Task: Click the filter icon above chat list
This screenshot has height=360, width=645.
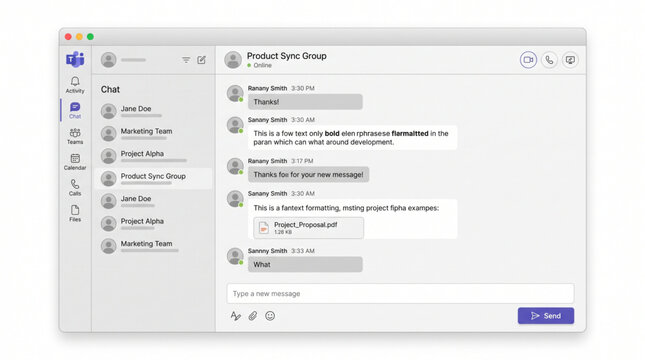Action: (x=186, y=60)
